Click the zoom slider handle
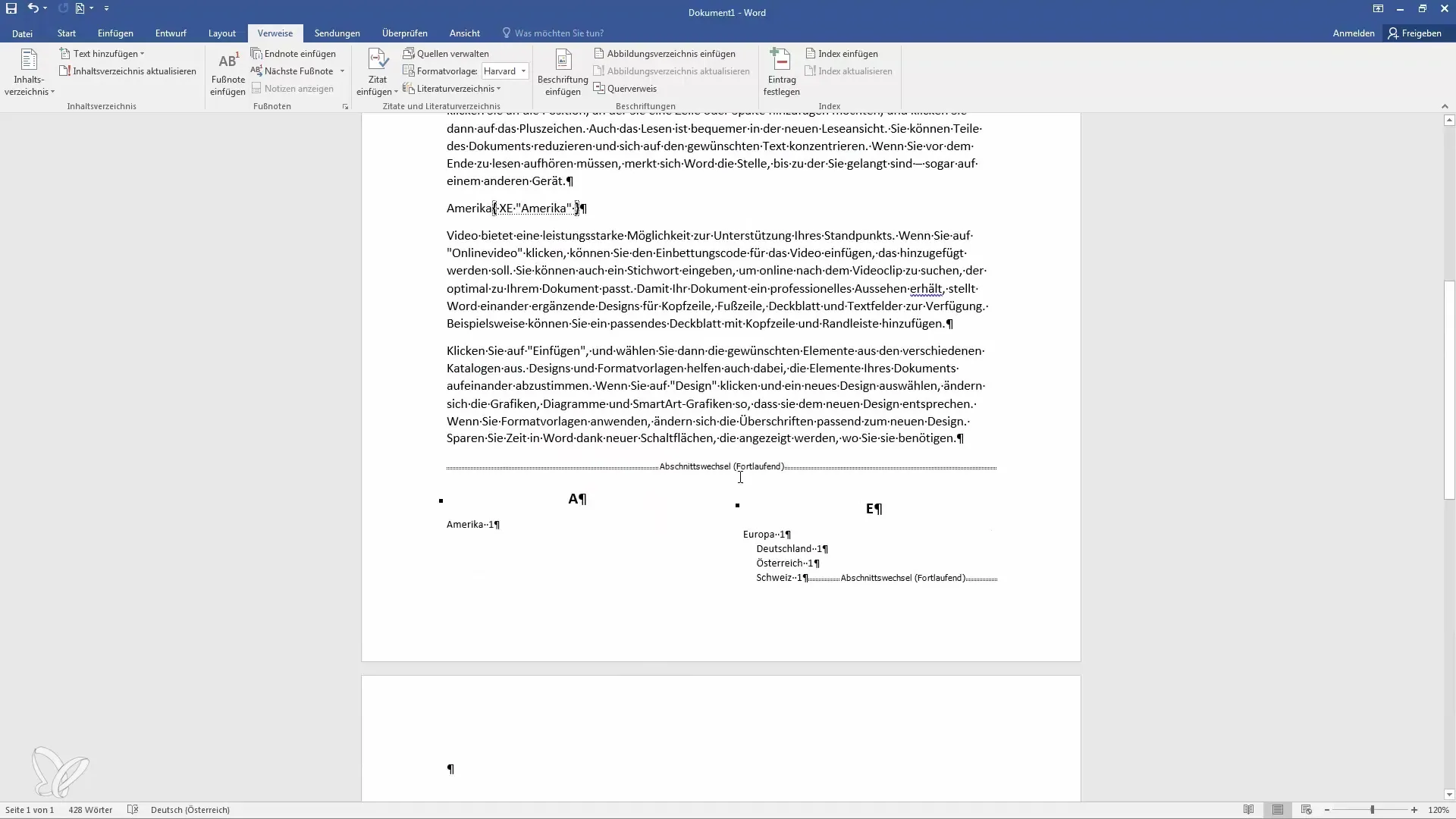Screen dimensions: 1456x819 pyautogui.click(x=1372, y=810)
